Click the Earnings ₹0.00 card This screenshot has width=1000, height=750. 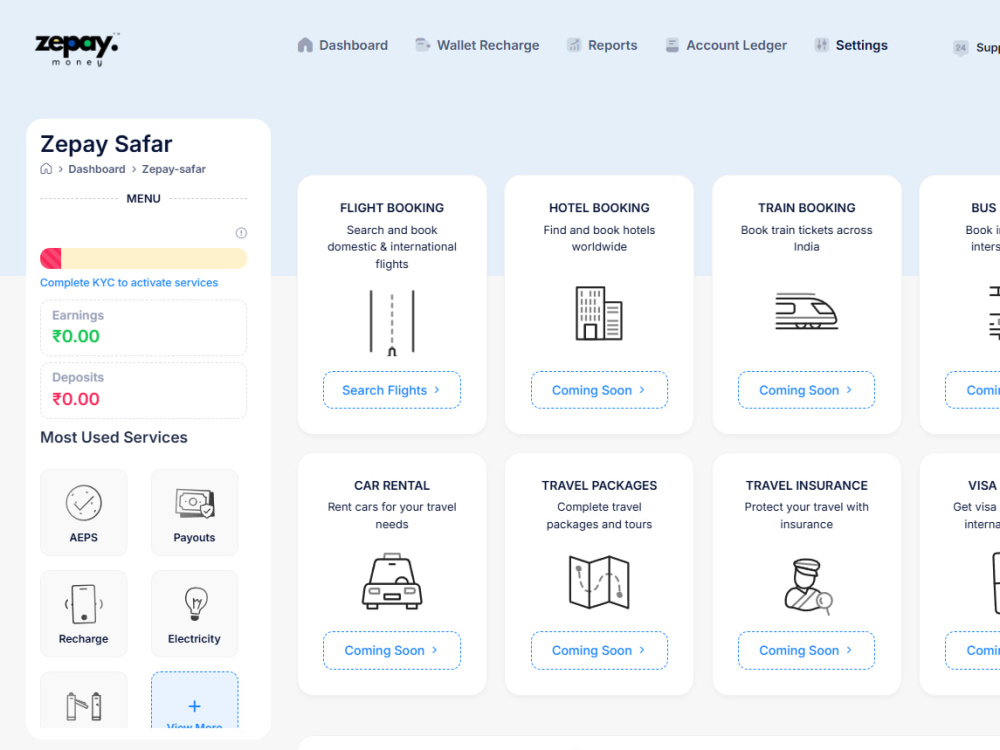(x=143, y=327)
